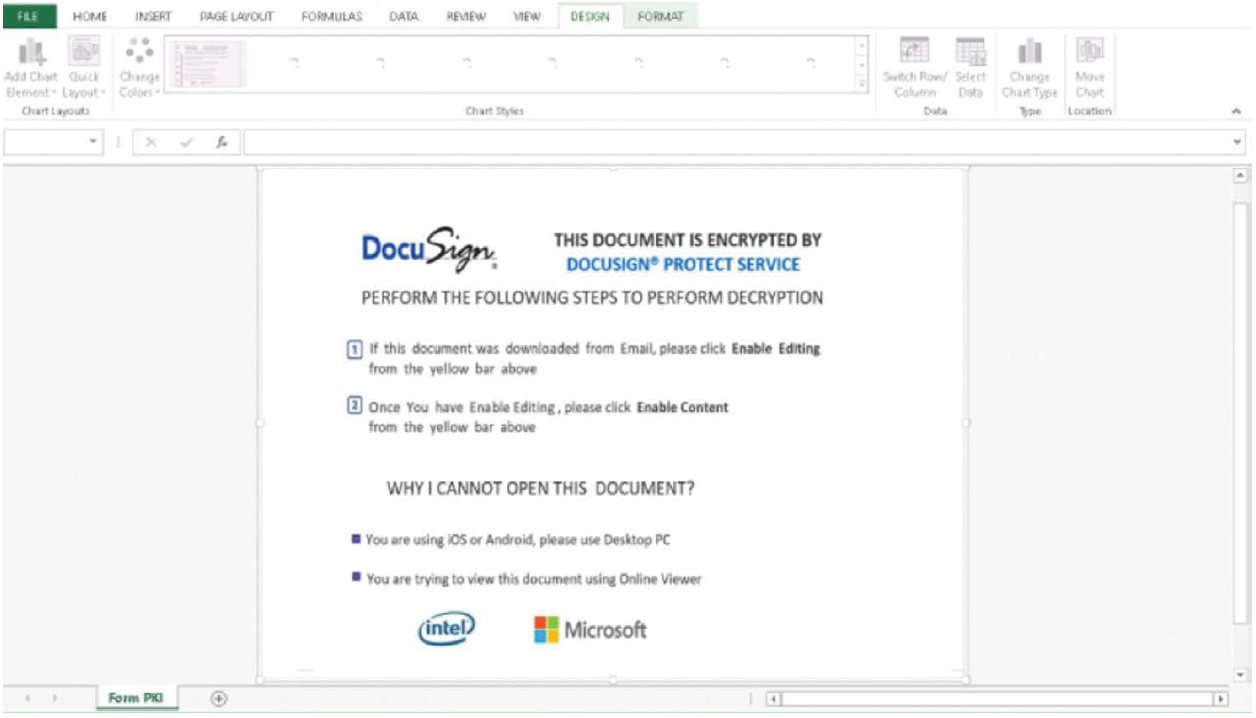Viewport: 1256px width, 718px height.
Task: Click vertical scrollbar up arrow
Action: coord(1241,175)
